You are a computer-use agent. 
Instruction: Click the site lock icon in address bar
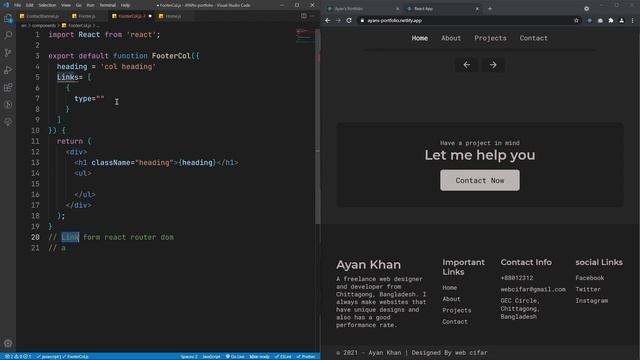coord(362,20)
